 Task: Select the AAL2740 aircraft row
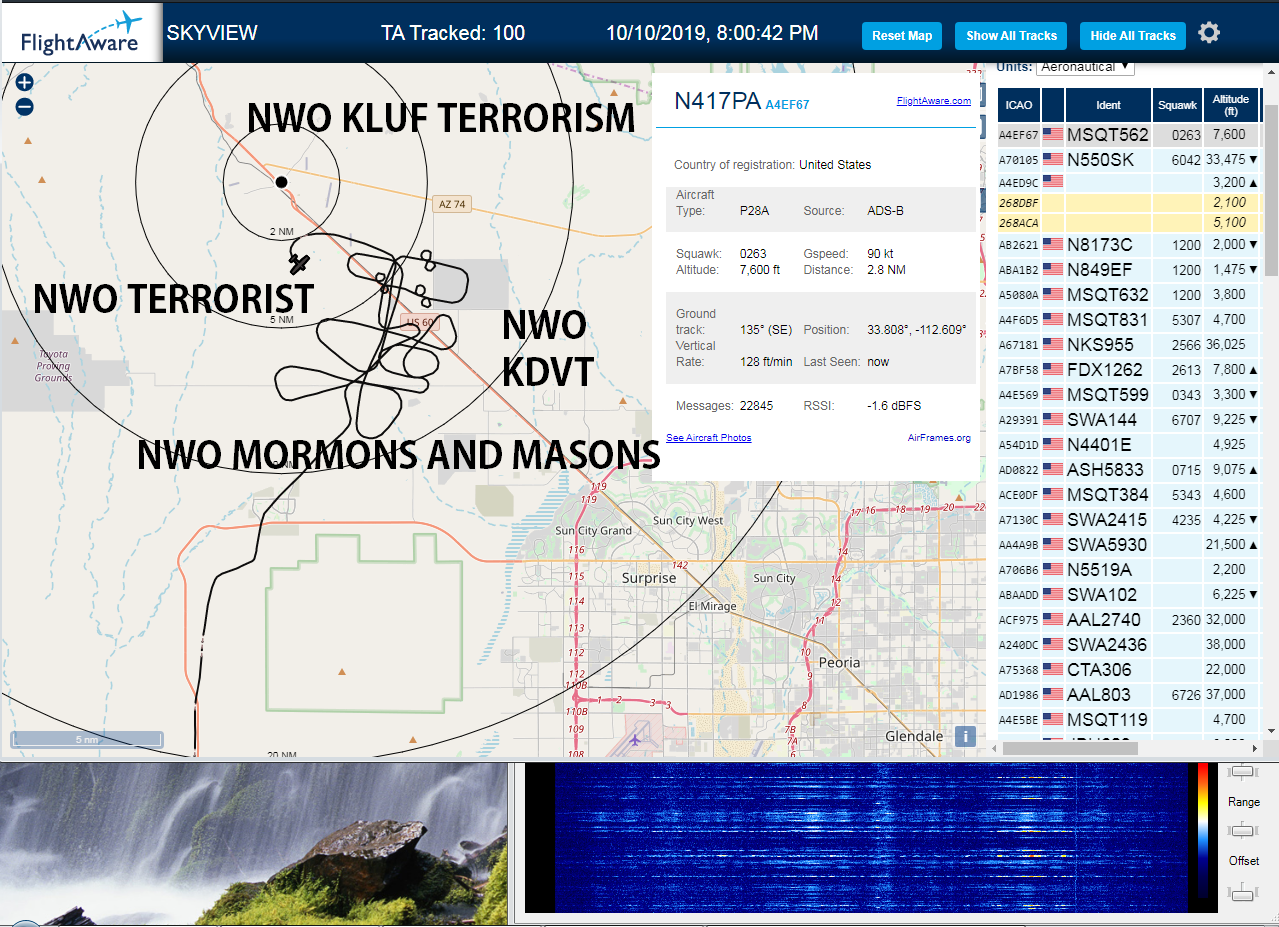1129,619
